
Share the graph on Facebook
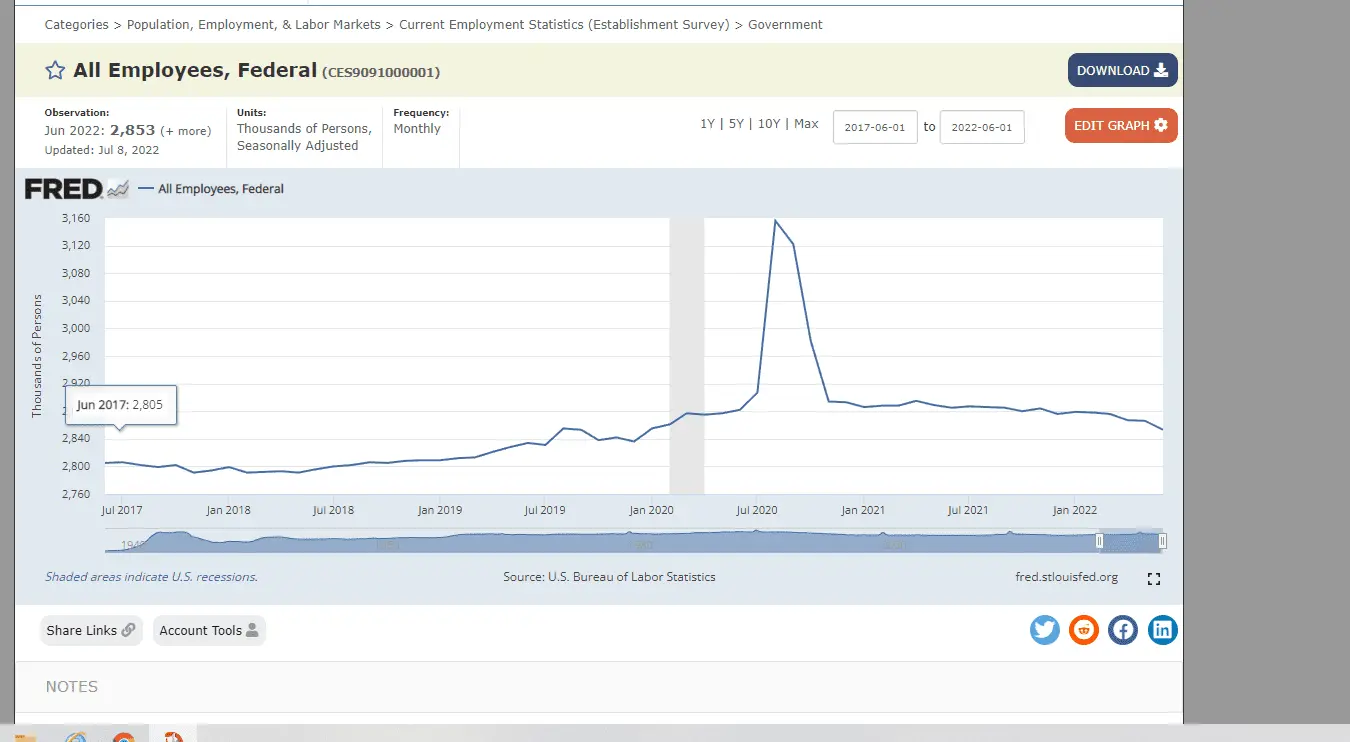pyautogui.click(x=1123, y=630)
